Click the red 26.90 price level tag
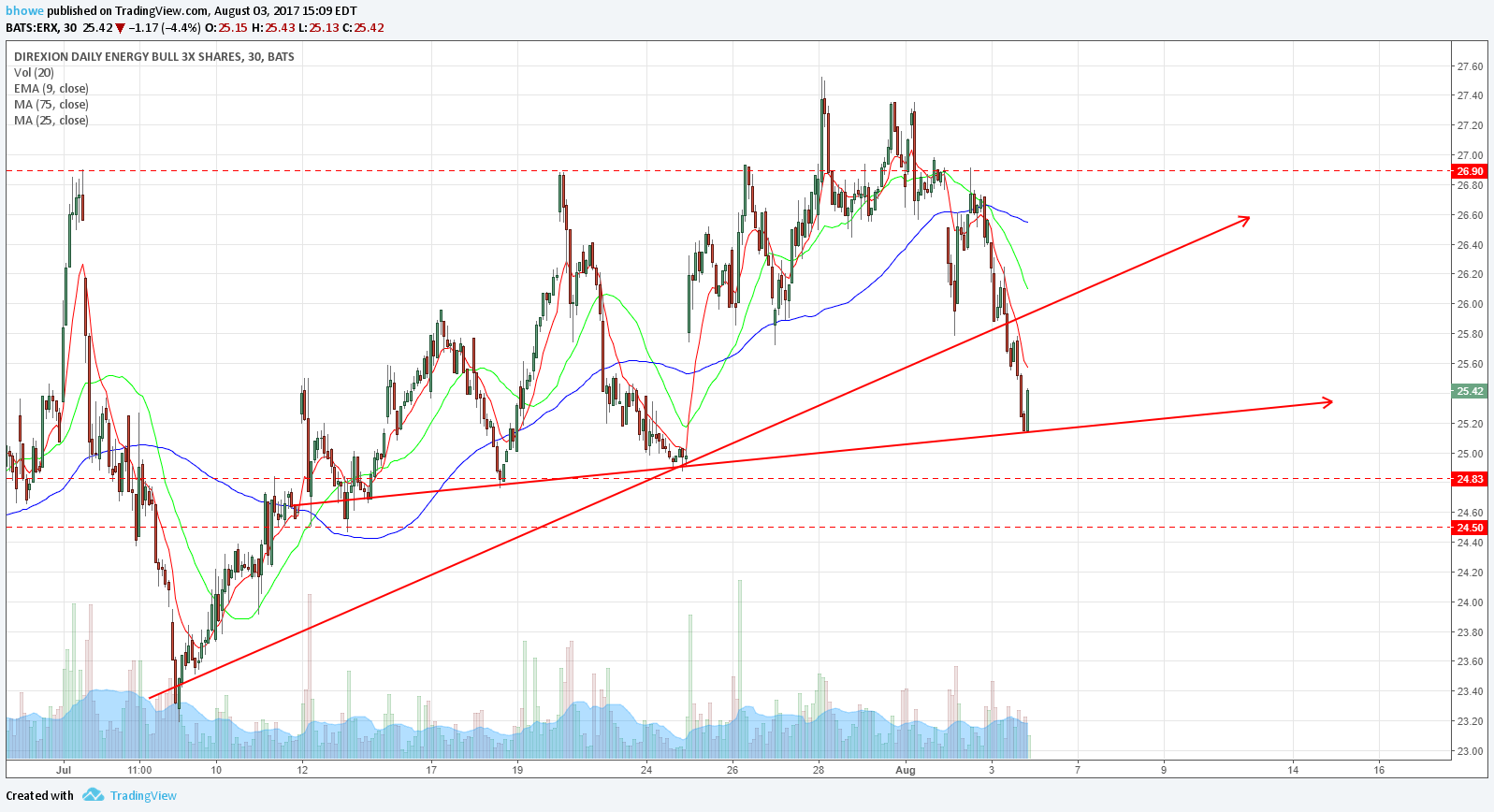Screen dimensions: 1494x812 1469,171
